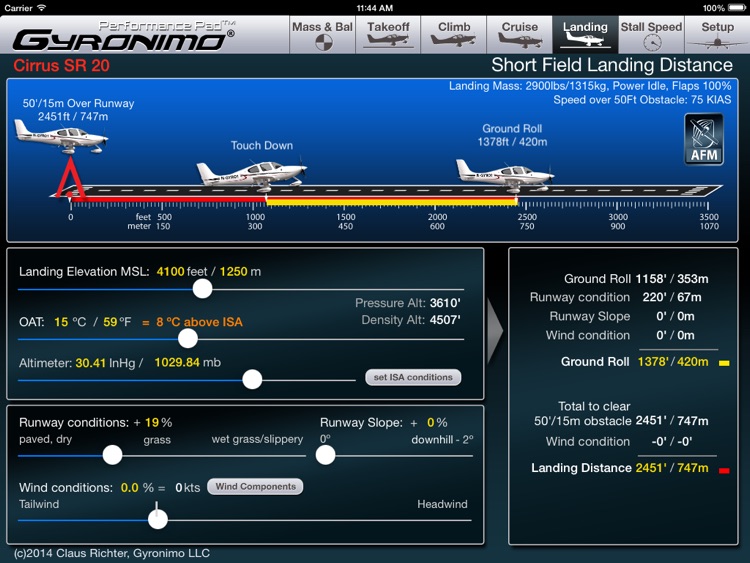Click the Short Field Landing Distance heading
Screen dimensions: 750x563
click(612, 65)
